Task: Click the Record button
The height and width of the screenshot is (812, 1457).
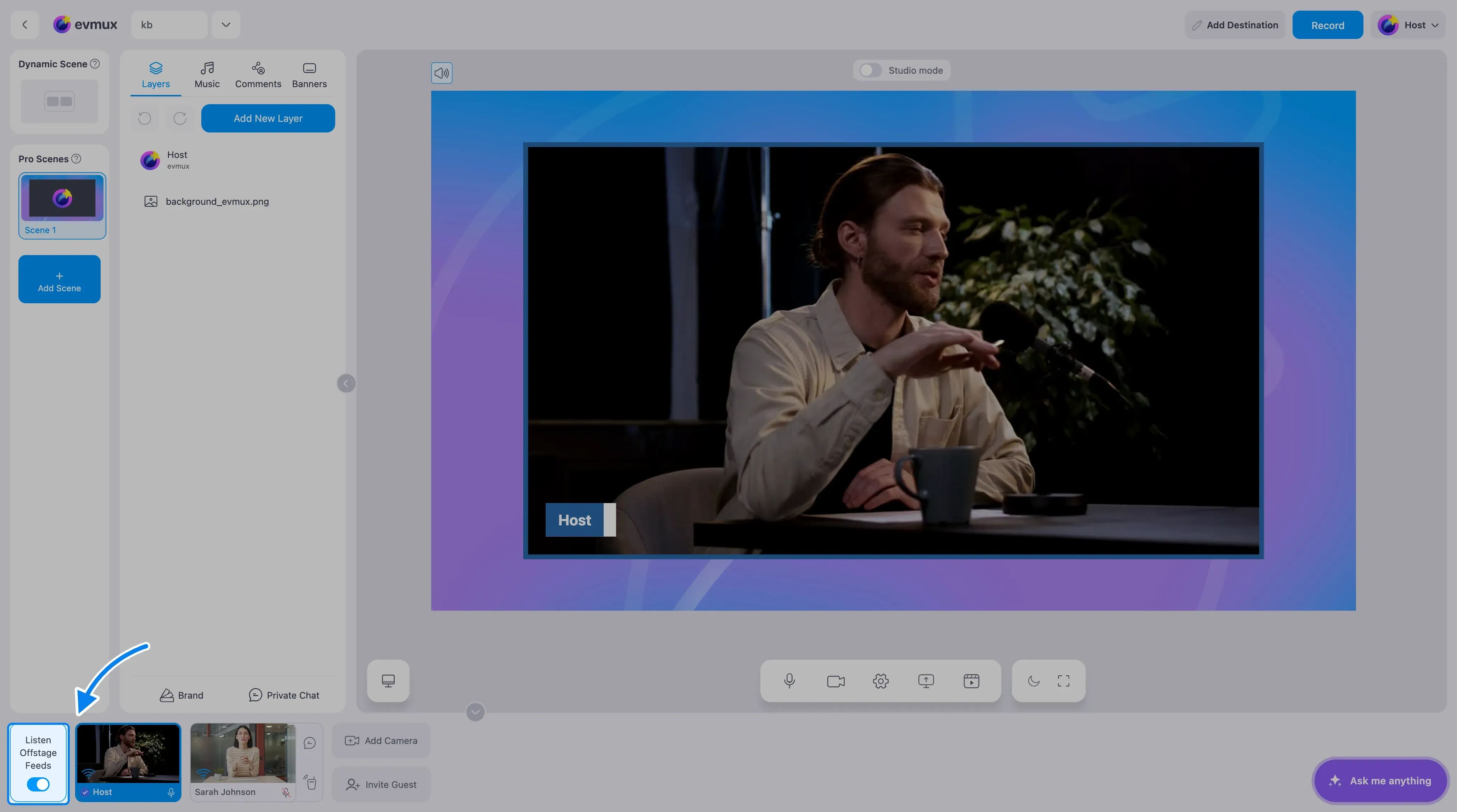Action: pyautogui.click(x=1327, y=25)
